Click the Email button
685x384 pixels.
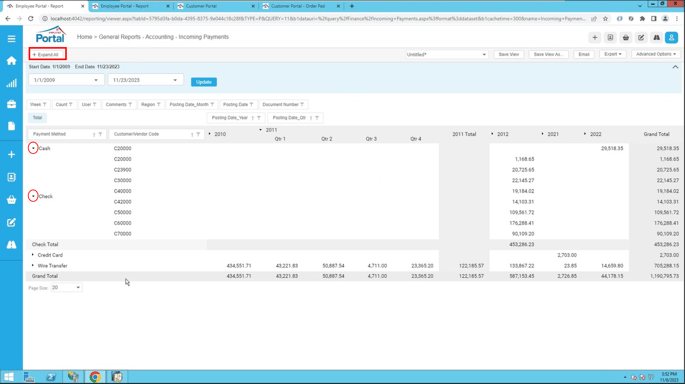[x=584, y=55]
